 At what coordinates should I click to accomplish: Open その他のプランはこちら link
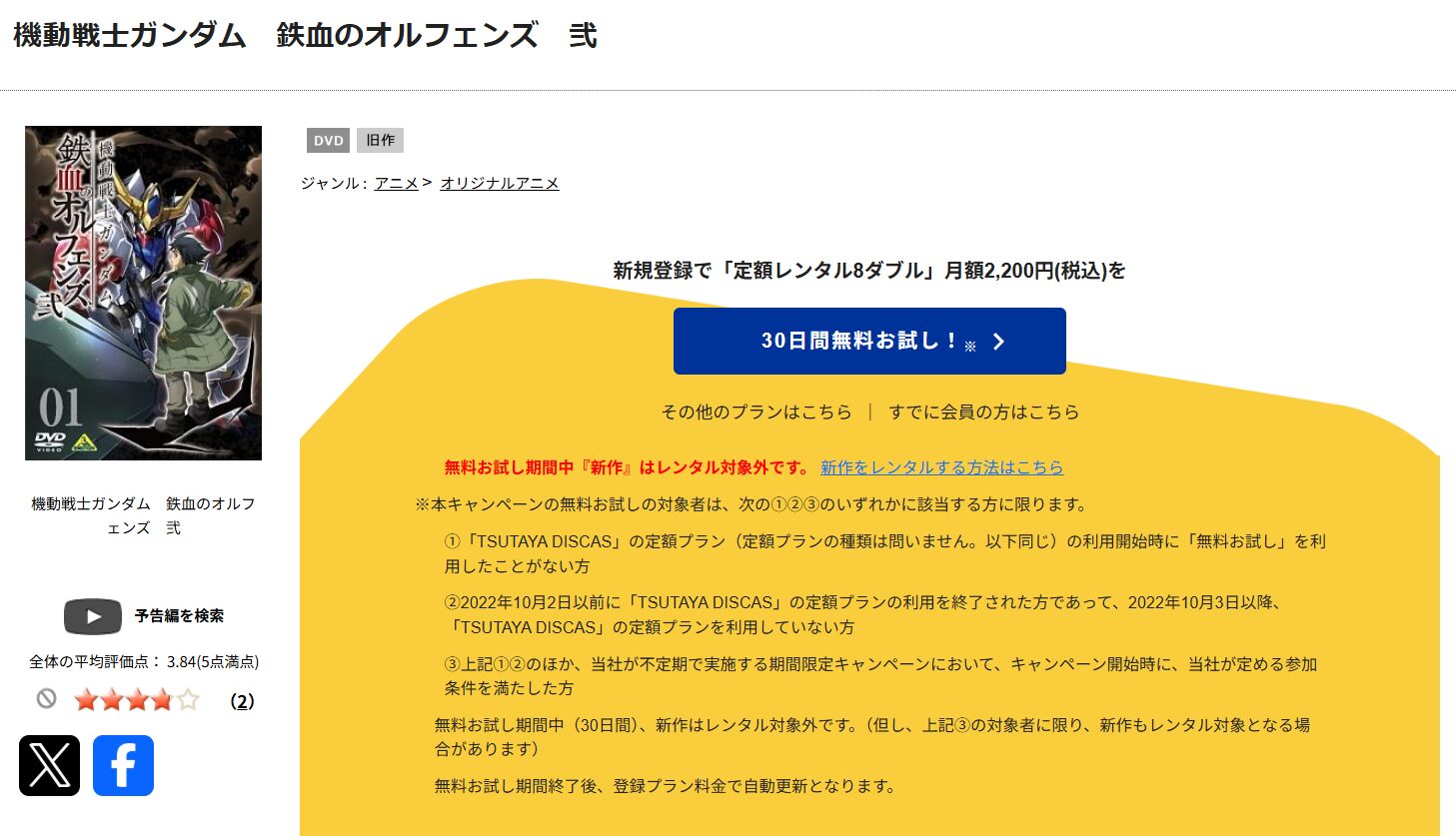(756, 412)
